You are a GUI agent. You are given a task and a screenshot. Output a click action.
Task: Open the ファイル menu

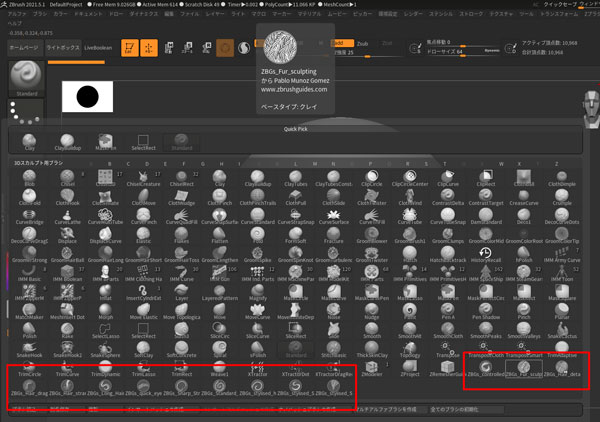189,14
